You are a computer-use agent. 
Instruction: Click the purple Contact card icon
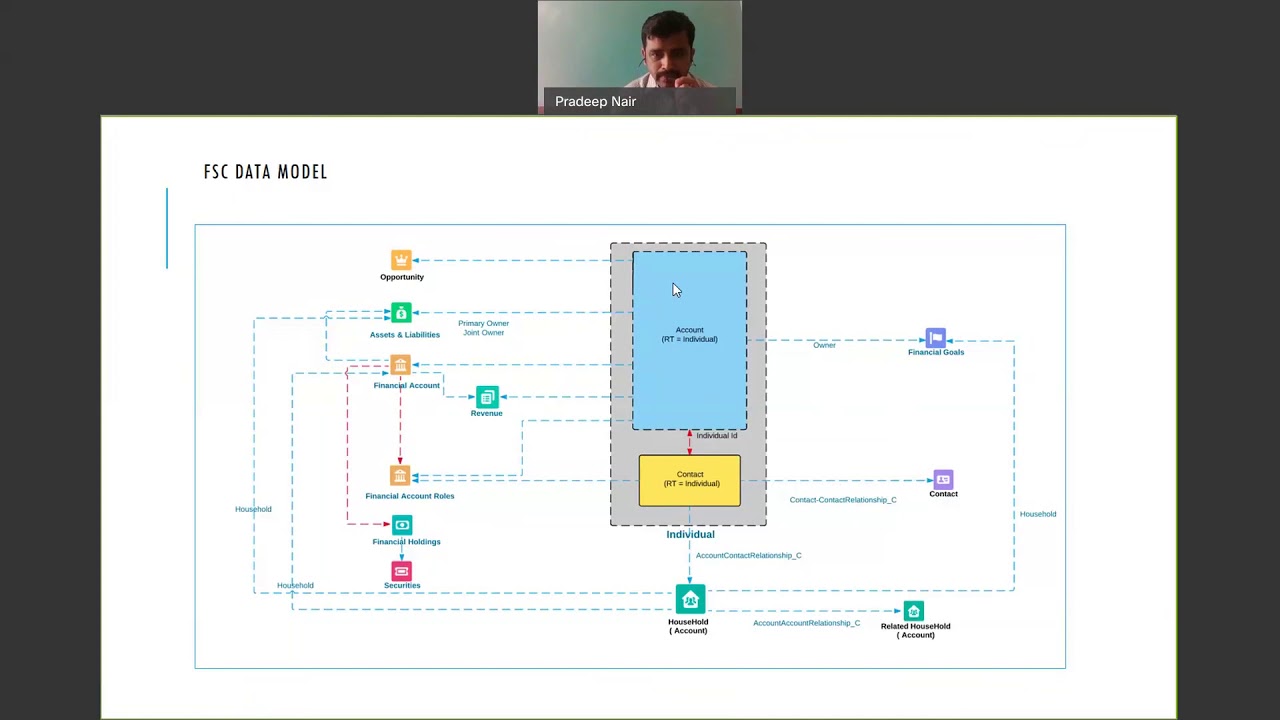pyautogui.click(x=943, y=480)
